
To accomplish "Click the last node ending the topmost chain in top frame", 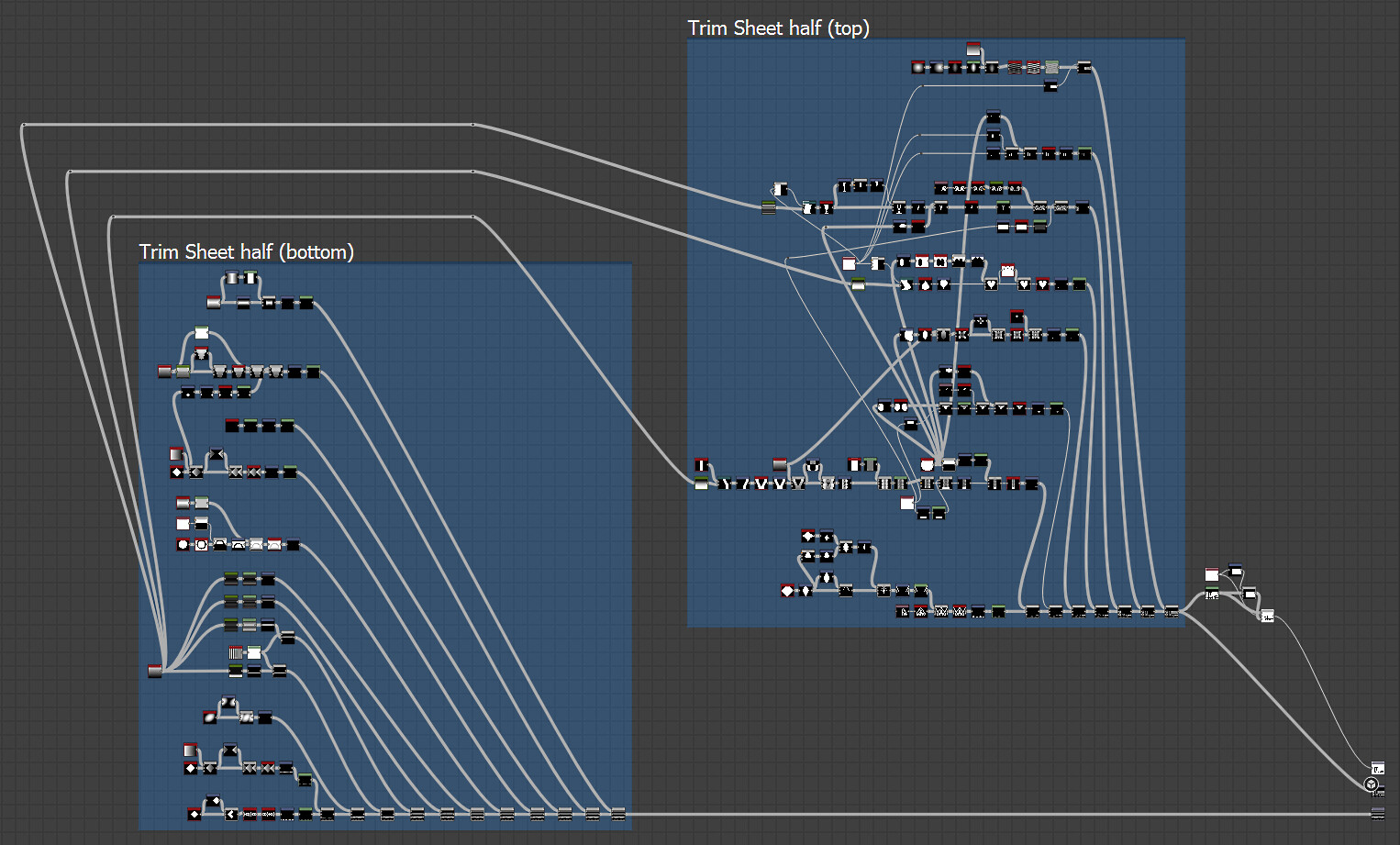I will [x=1083, y=67].
